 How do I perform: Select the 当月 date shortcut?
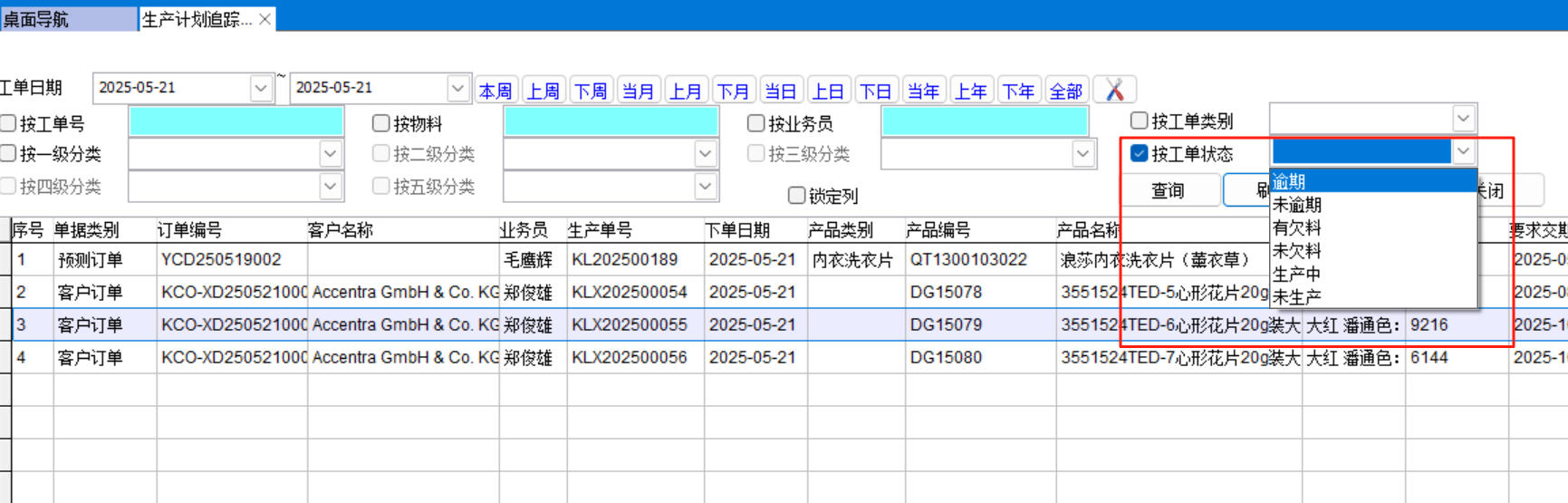pyautogui.click(x=638, y=91)
